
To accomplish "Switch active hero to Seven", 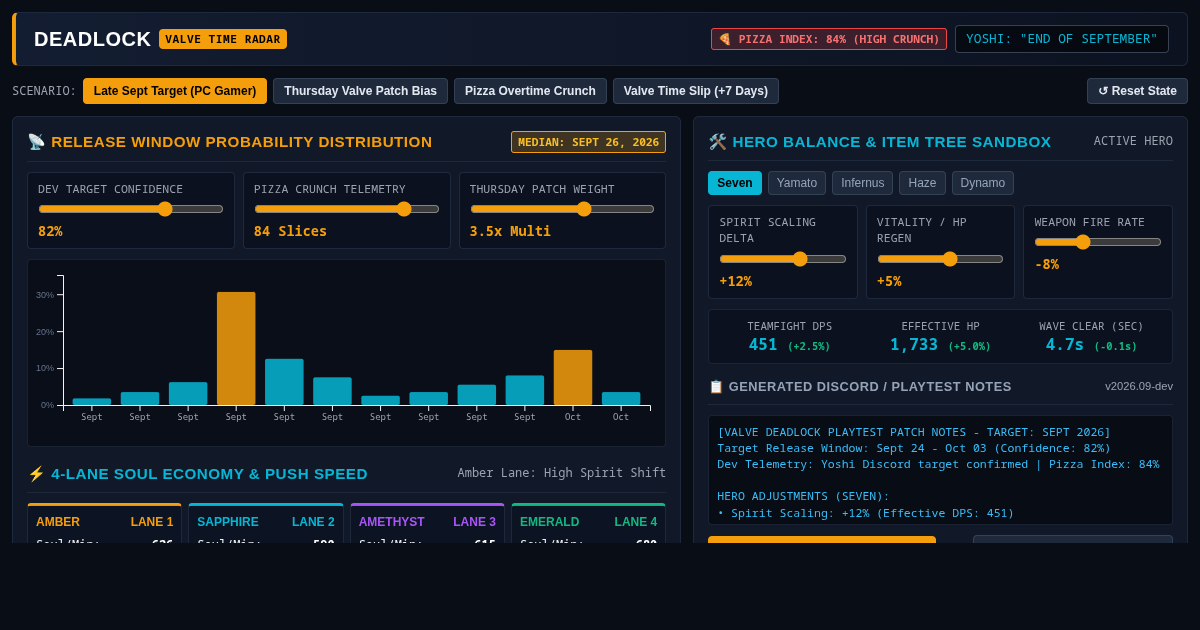I will click(735, 183).
